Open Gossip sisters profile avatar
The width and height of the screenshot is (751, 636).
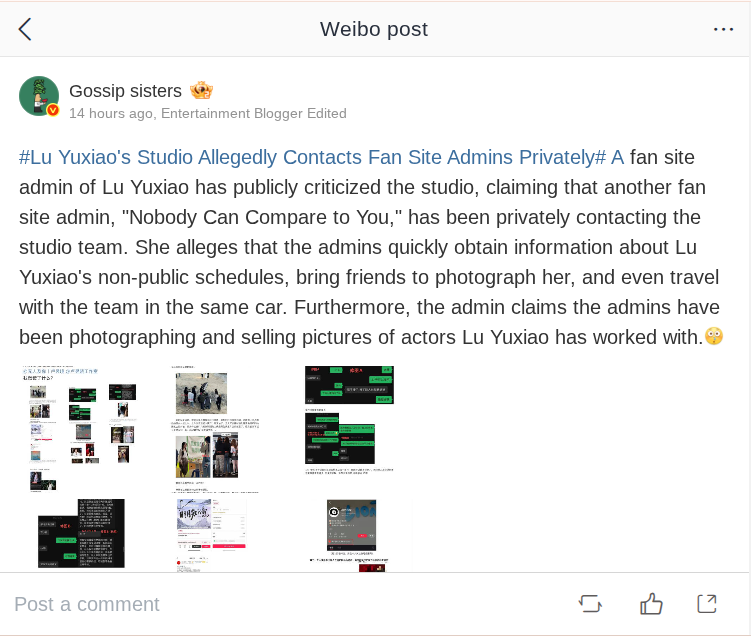click(39, 96)
